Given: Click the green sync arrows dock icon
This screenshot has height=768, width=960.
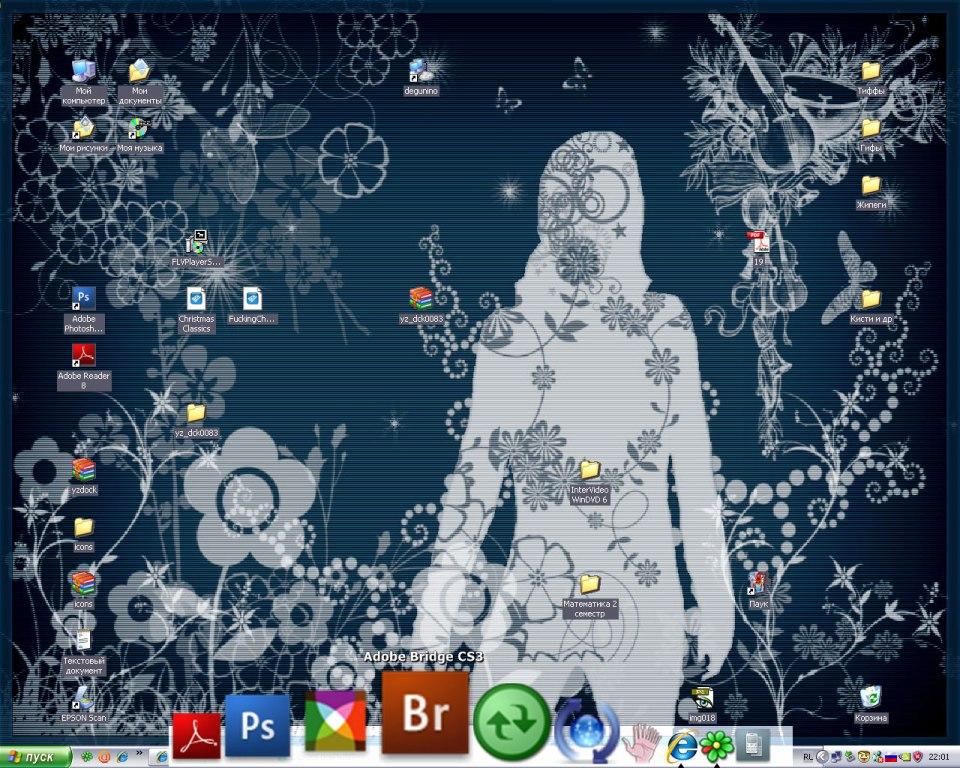Looking at the screenshot, I should [x=511, y=722].
